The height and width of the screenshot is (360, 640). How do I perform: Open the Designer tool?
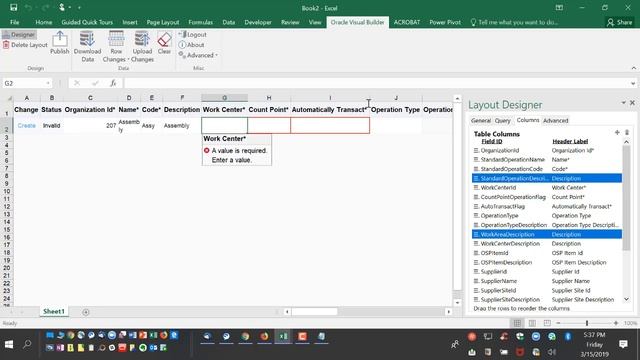[x=19, y=35]
